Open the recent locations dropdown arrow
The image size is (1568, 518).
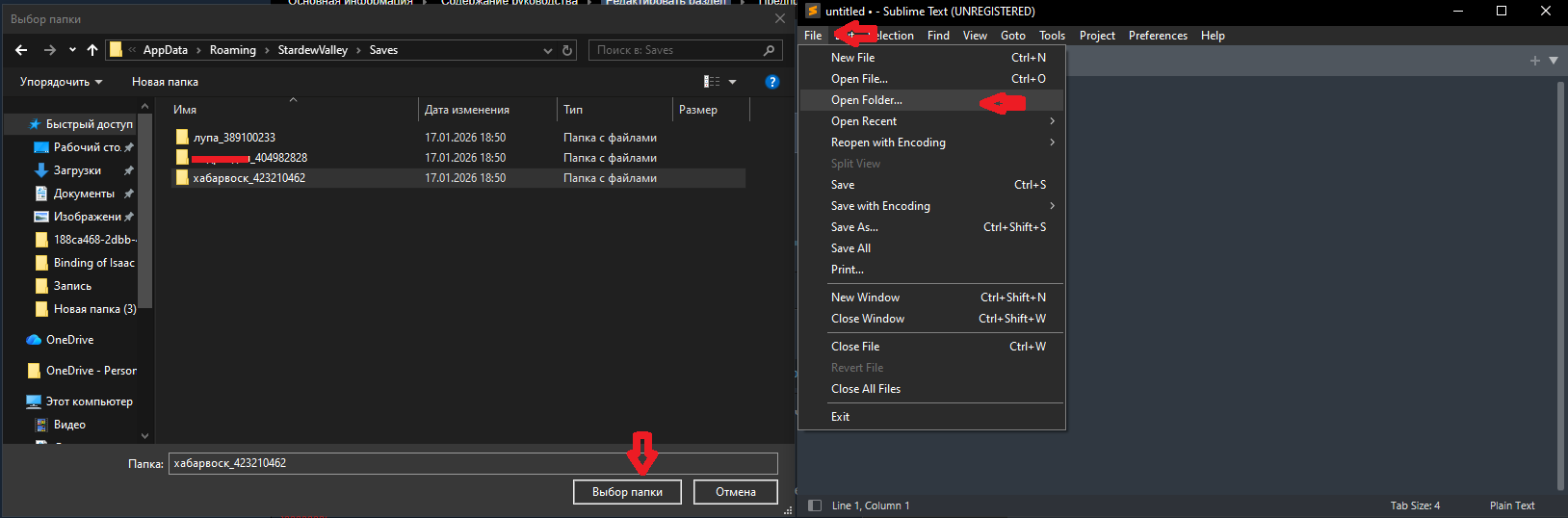pyautogui.click(x=72, y=50)
